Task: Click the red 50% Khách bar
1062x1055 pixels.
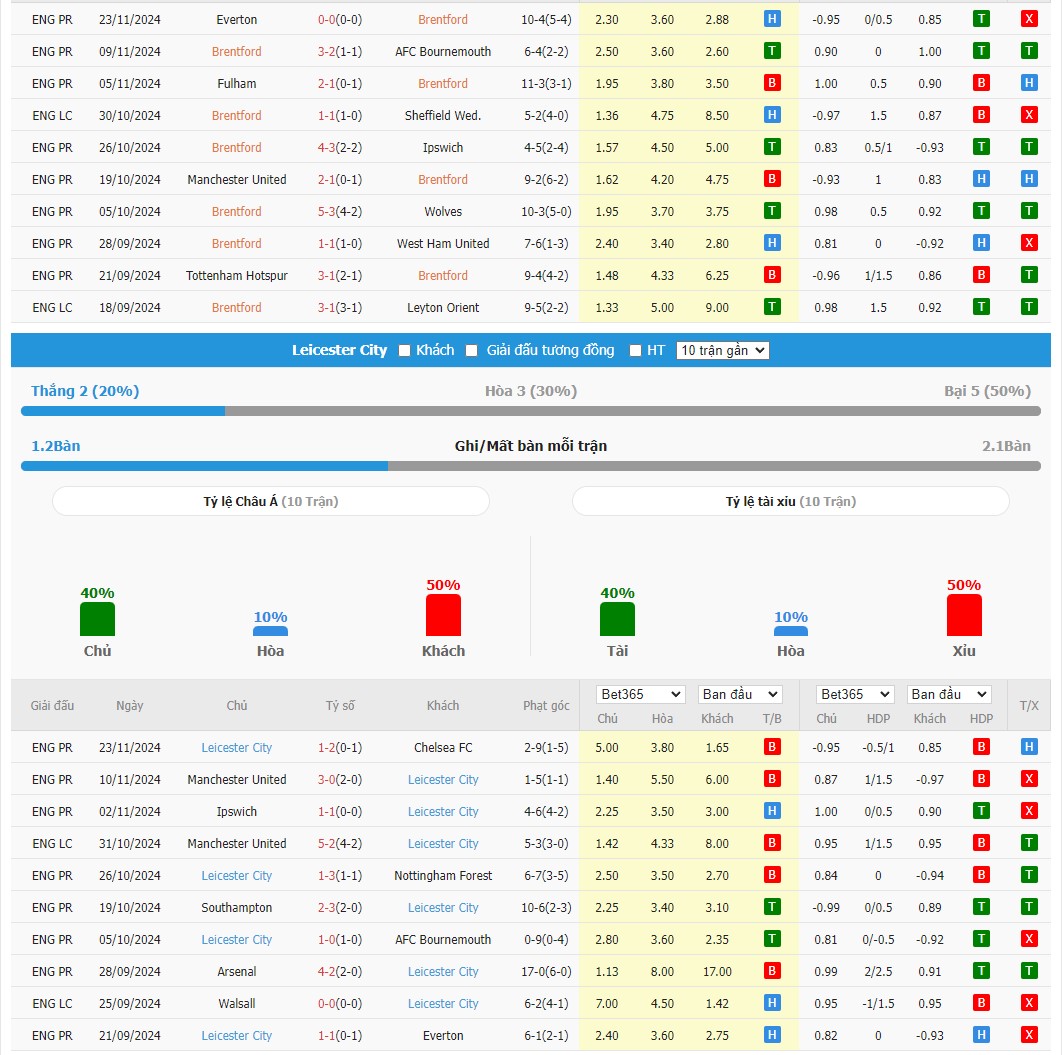Action: (x=443, y=615)
